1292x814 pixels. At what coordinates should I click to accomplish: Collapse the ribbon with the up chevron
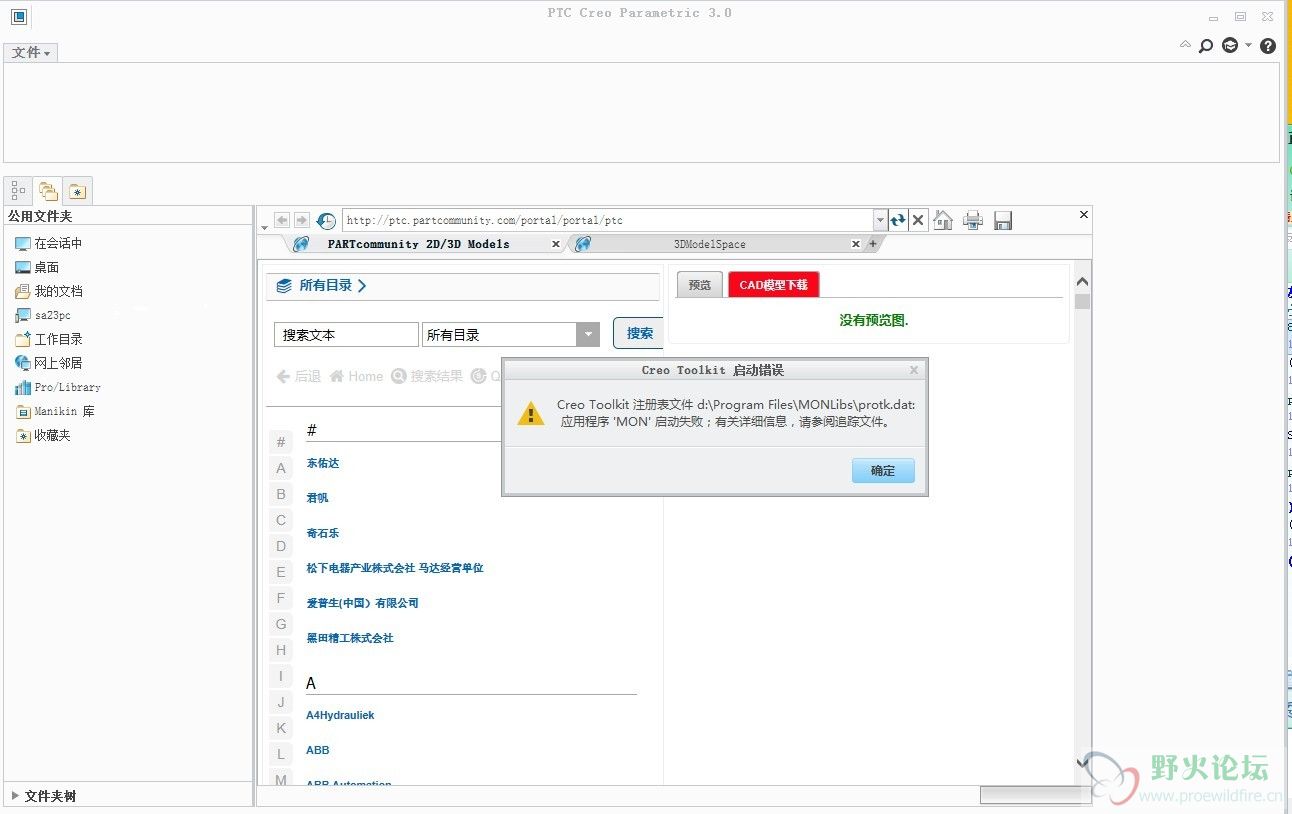click(x=1185, y=45)
